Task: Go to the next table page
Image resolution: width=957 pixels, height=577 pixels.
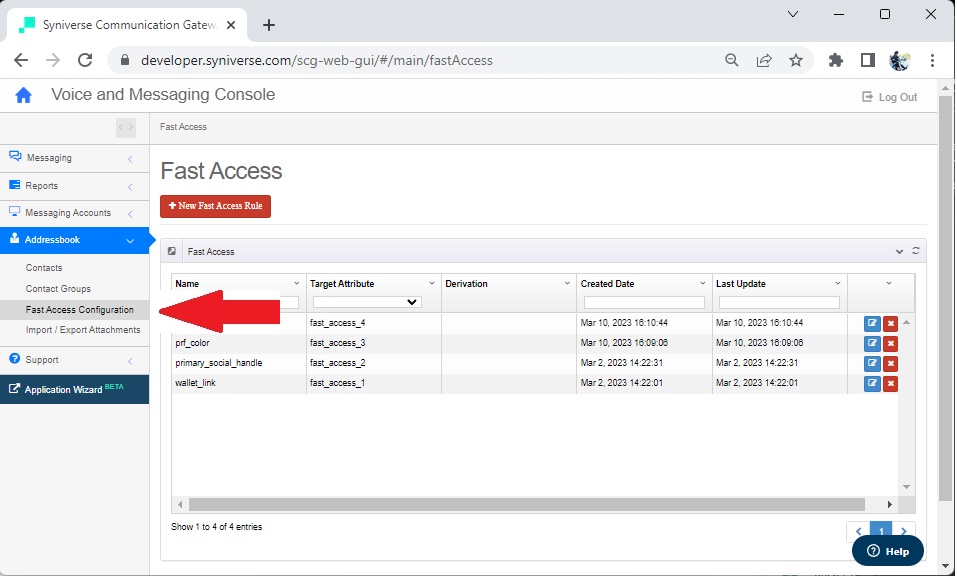Action: coord(904,531)
